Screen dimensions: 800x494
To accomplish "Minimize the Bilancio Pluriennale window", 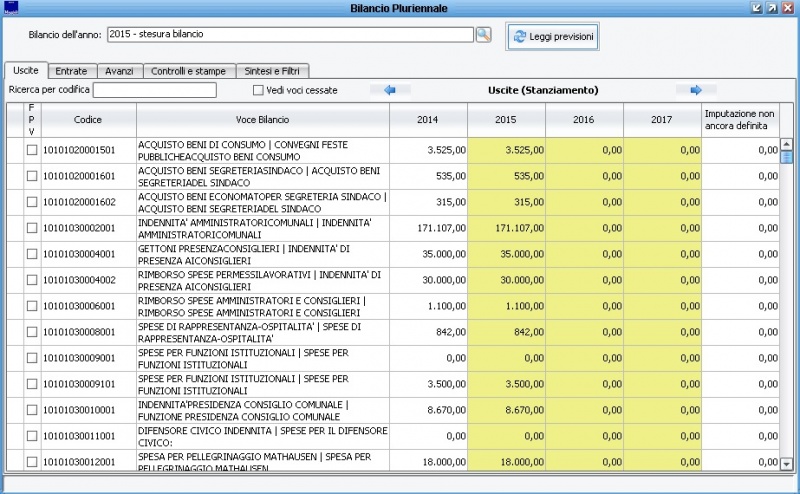I will 757,8.
